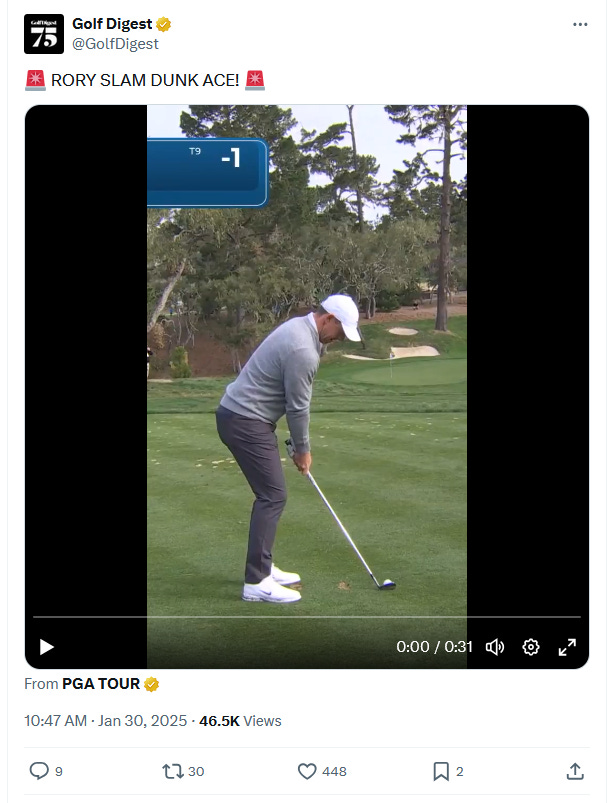Click the gold verified badge beside Golf Digest

click(x=163, y=24)
